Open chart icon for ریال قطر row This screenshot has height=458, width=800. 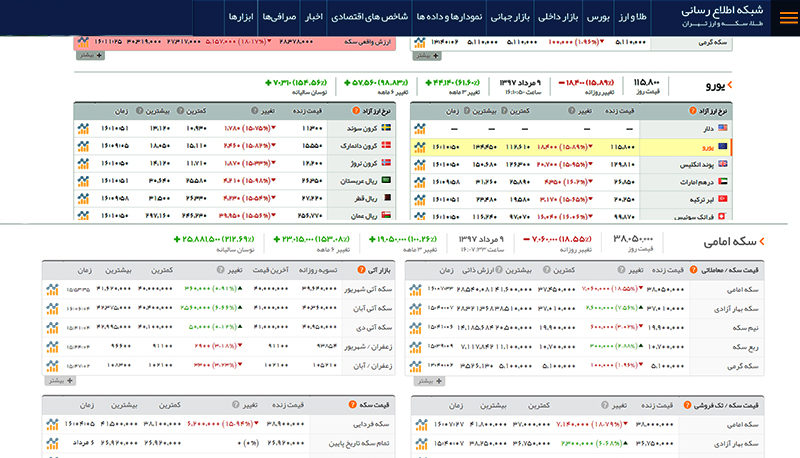[83, 198]
